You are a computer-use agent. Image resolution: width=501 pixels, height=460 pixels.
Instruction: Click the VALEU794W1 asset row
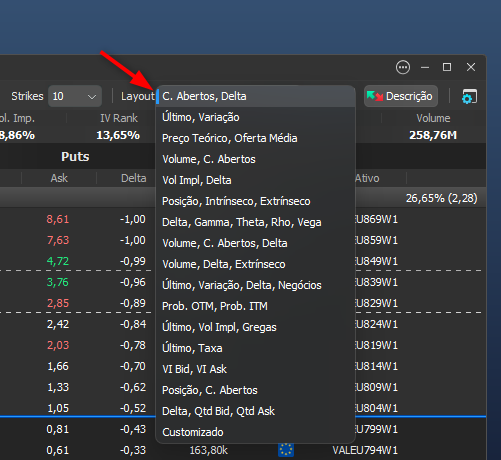[365, 450]
